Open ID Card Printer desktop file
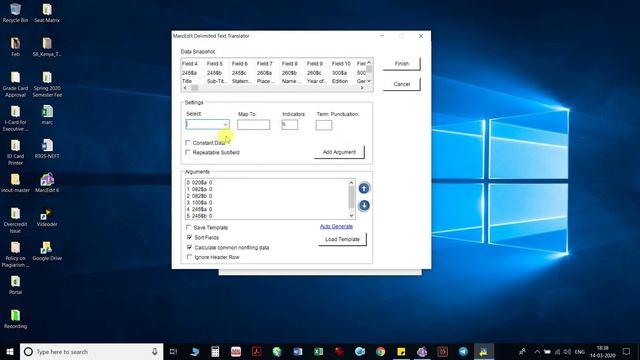 coord(16,152)
